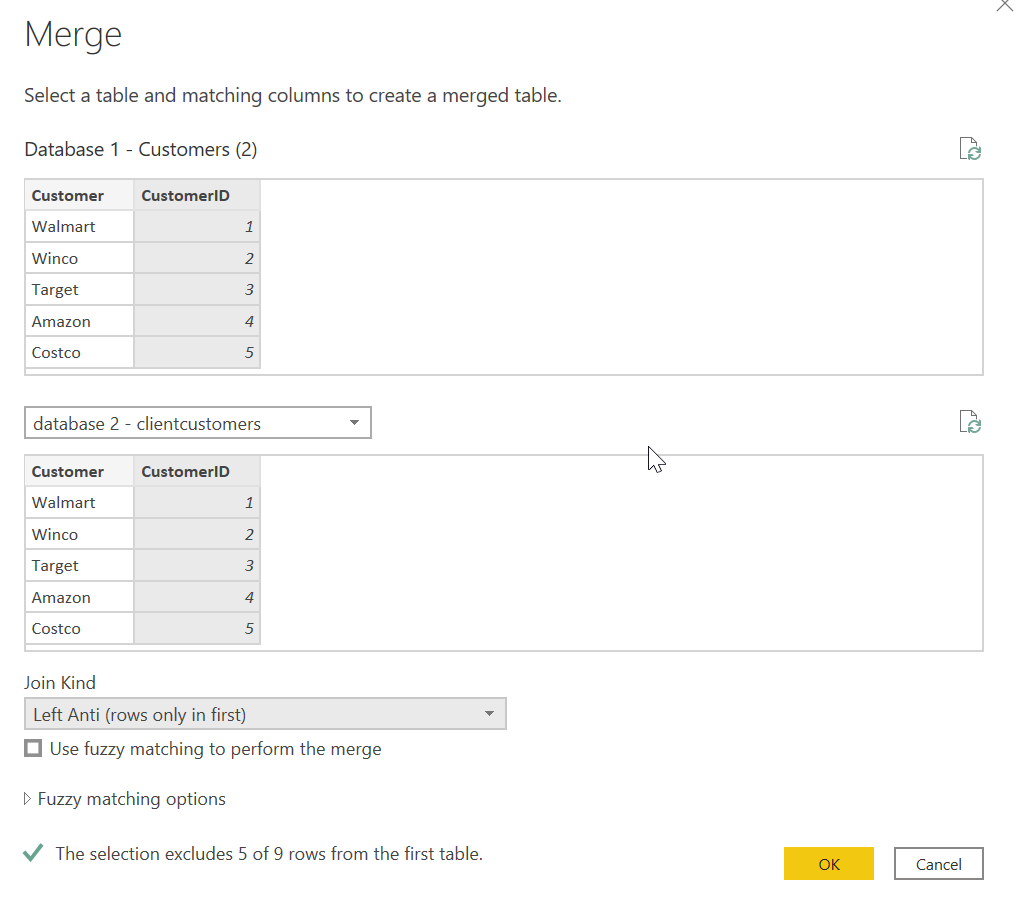Select Customer column header in first table

click(80, 196)
